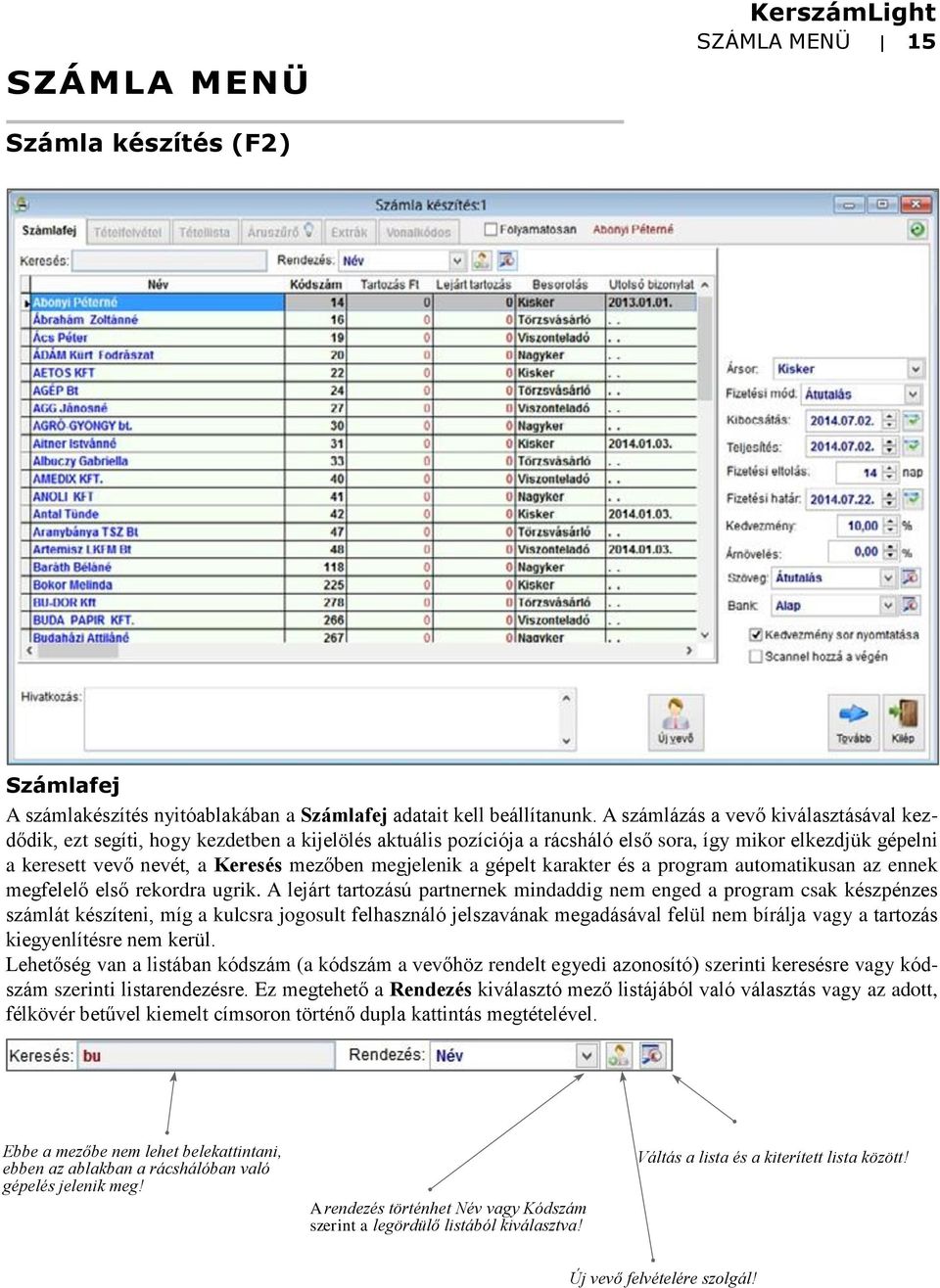
Task: Click the Tartozás Ft column header
Action: click(x=390, y=285)
